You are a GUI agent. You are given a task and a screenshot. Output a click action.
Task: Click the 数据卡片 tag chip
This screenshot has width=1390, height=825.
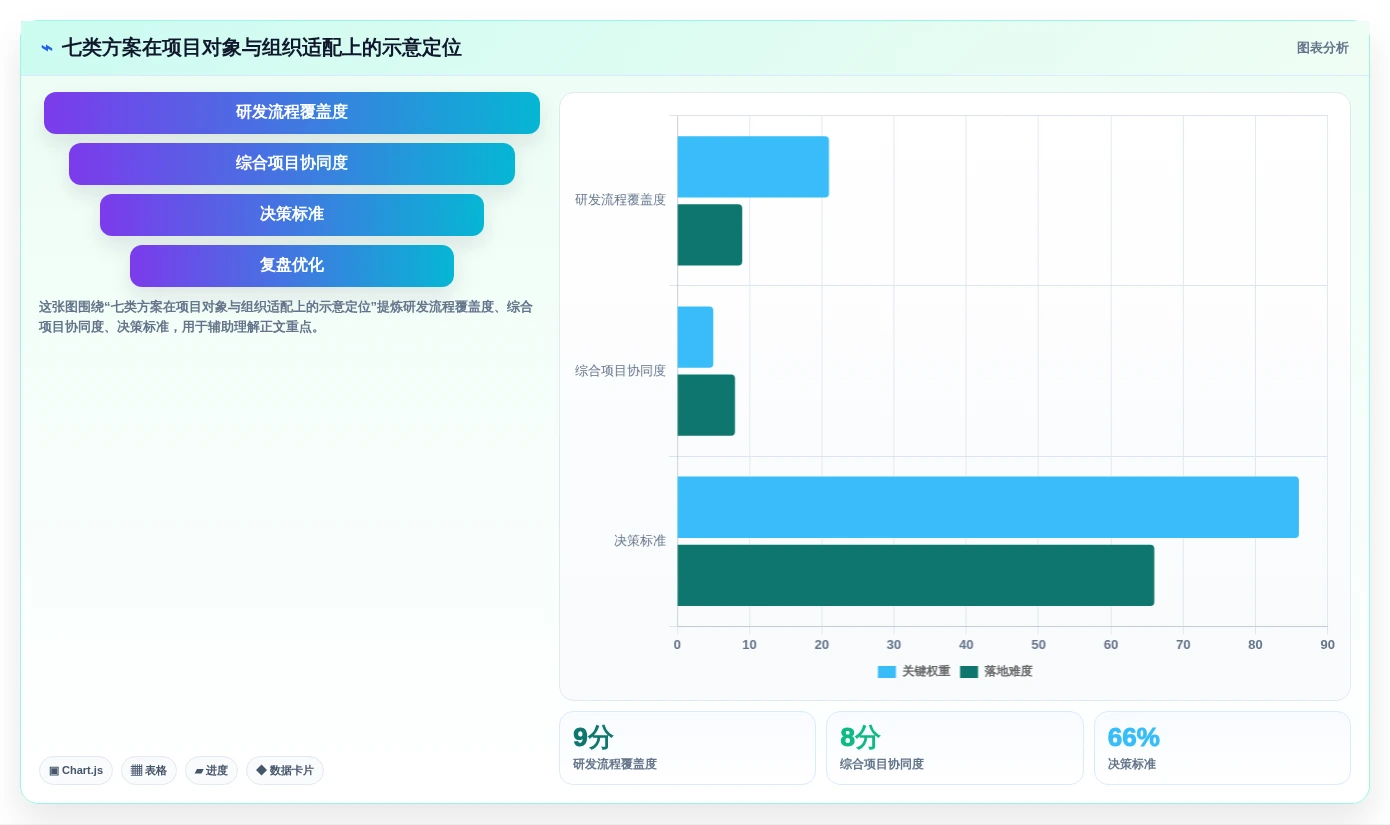[x=285, y=771]
